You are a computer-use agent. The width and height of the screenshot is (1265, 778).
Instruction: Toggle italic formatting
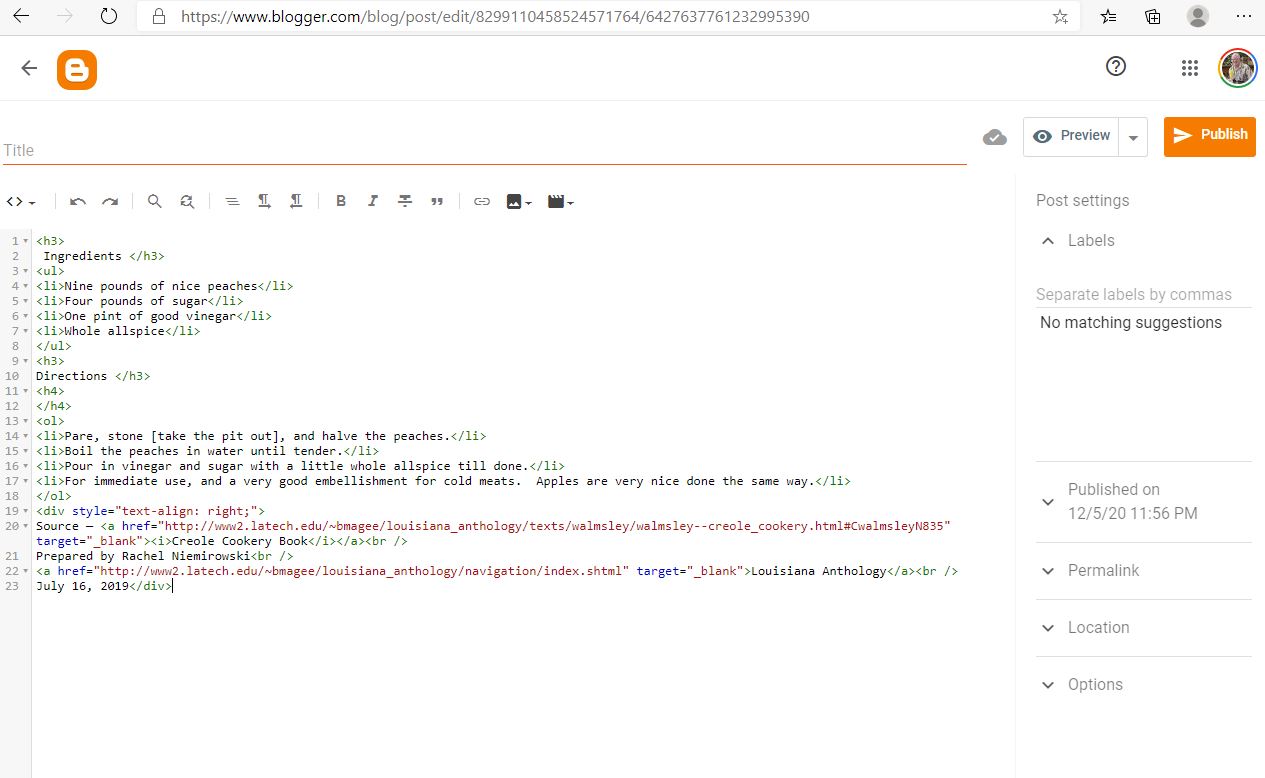[x=373, y=202]
